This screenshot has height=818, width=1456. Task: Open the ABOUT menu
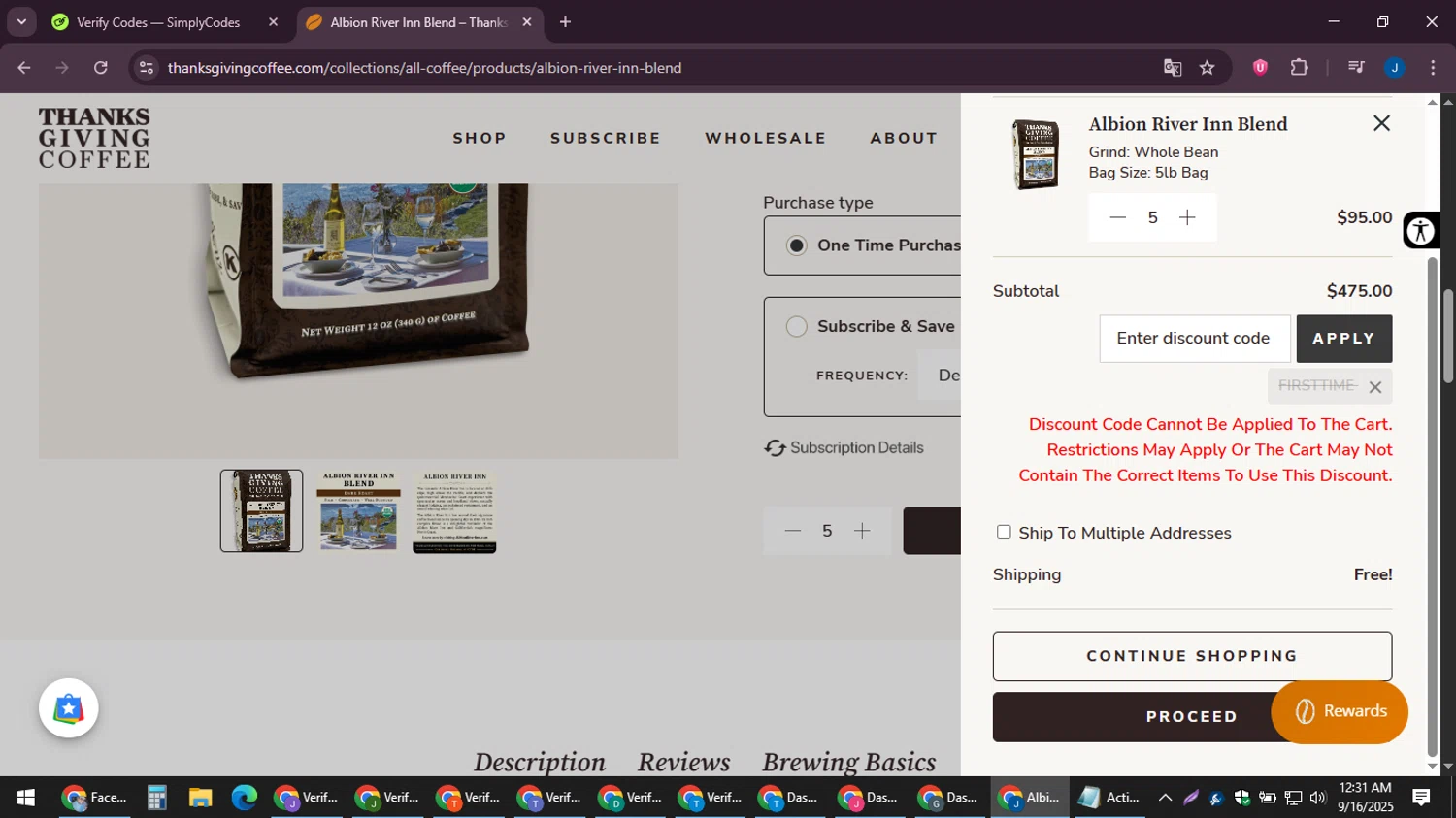tap(904, 138)
